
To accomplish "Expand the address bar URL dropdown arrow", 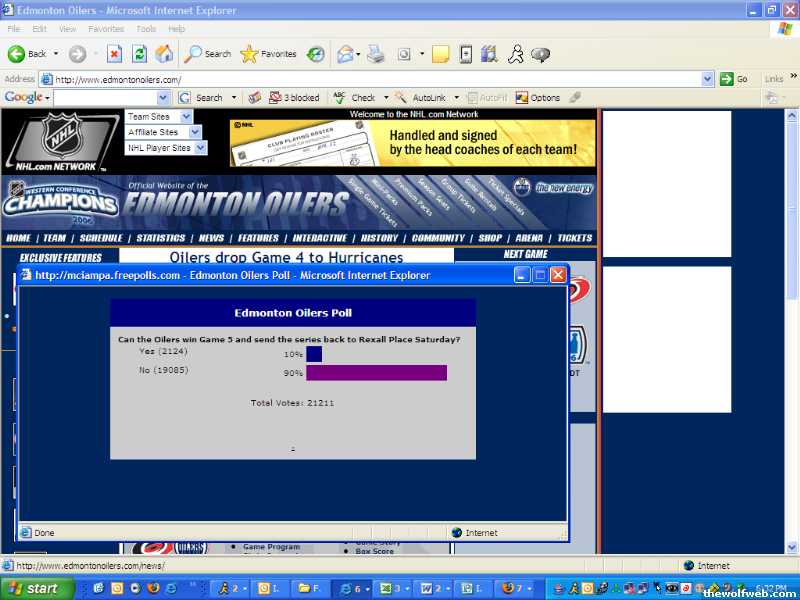I will pos(708,79).
